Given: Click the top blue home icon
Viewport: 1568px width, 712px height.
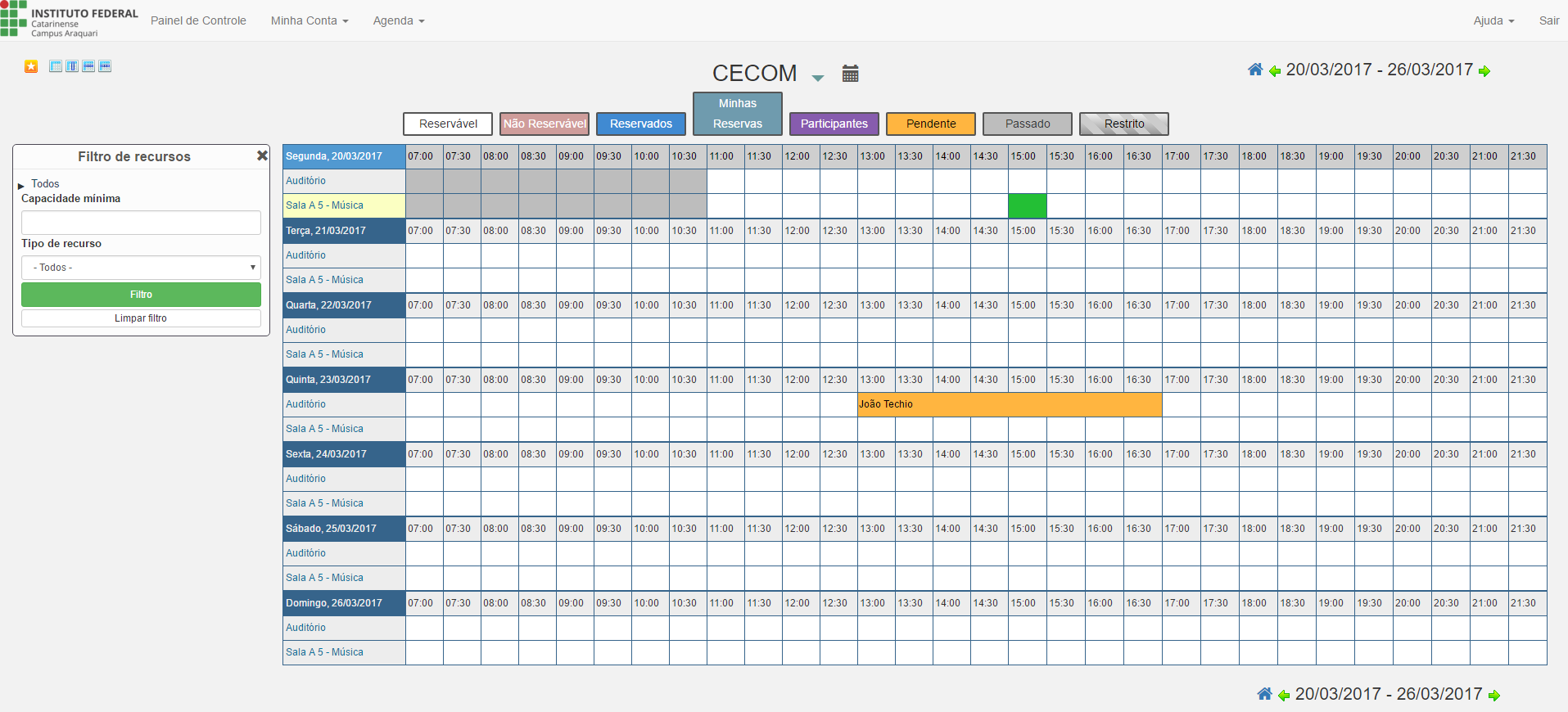Looking at the screenshot, I should (1254, 70).
